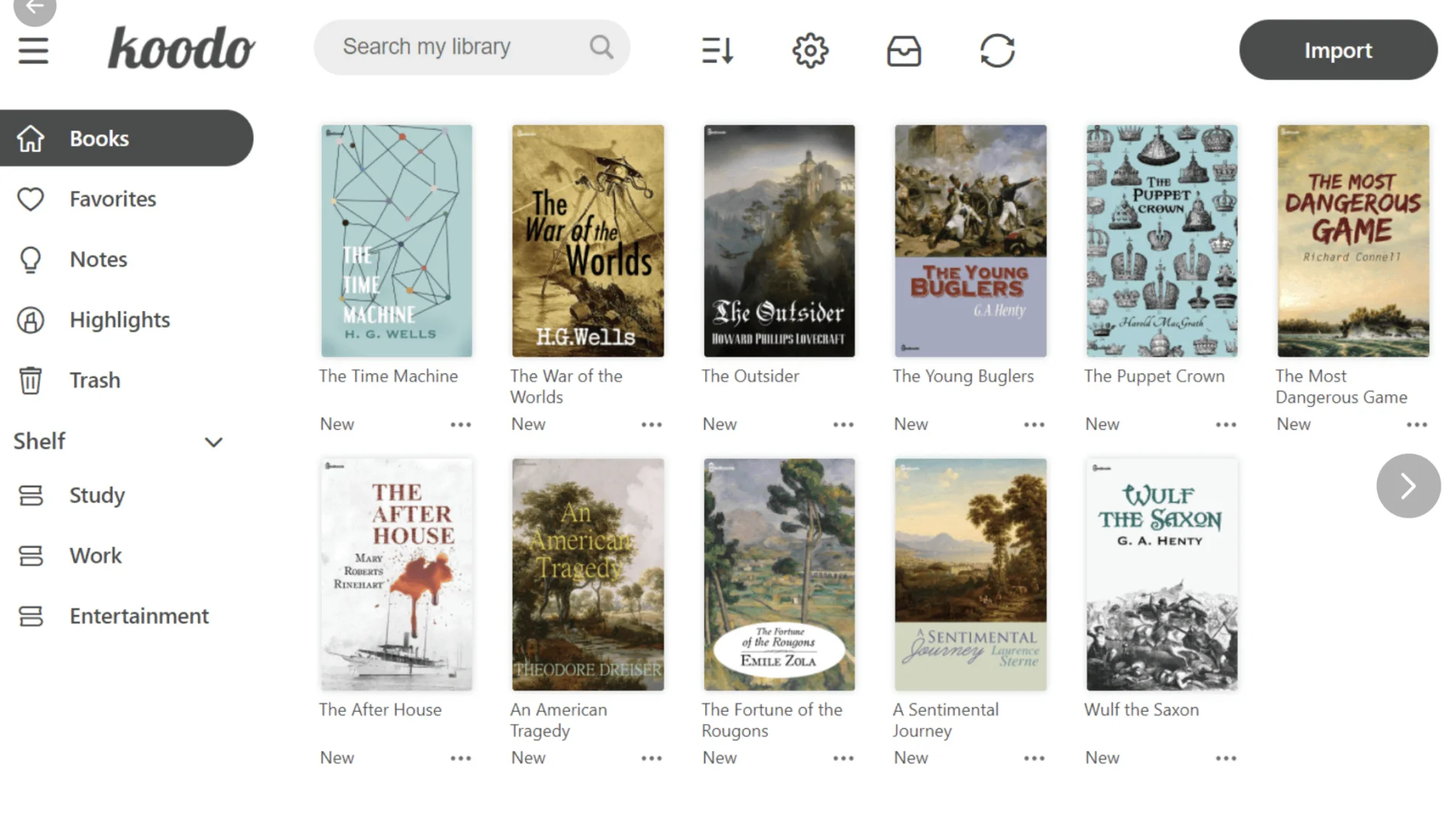Click the Study shelf icon
The image size is (1456, 825).
click(x=31, y=496)
